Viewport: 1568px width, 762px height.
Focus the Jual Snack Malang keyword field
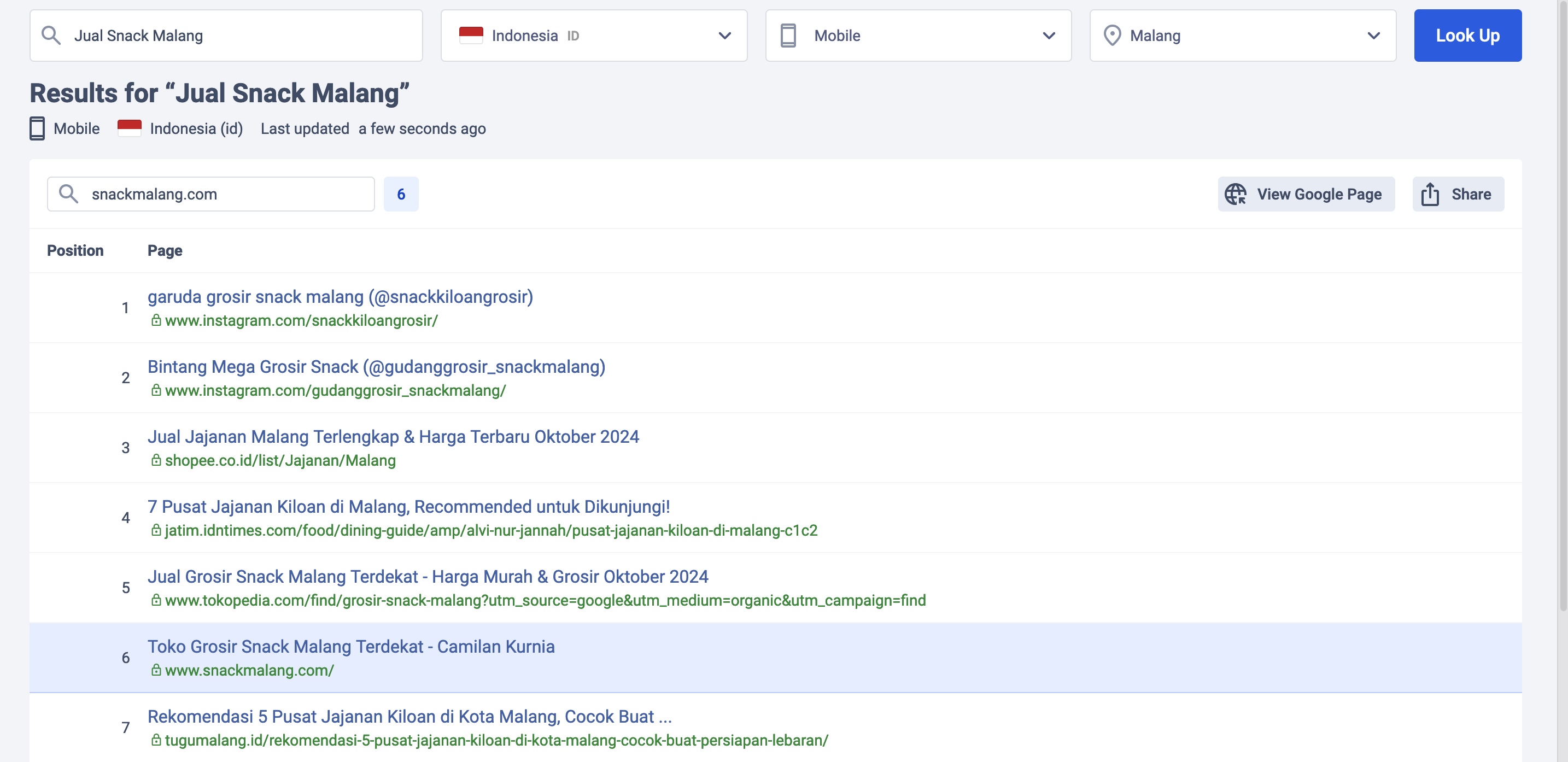click(x=226, y=36)
